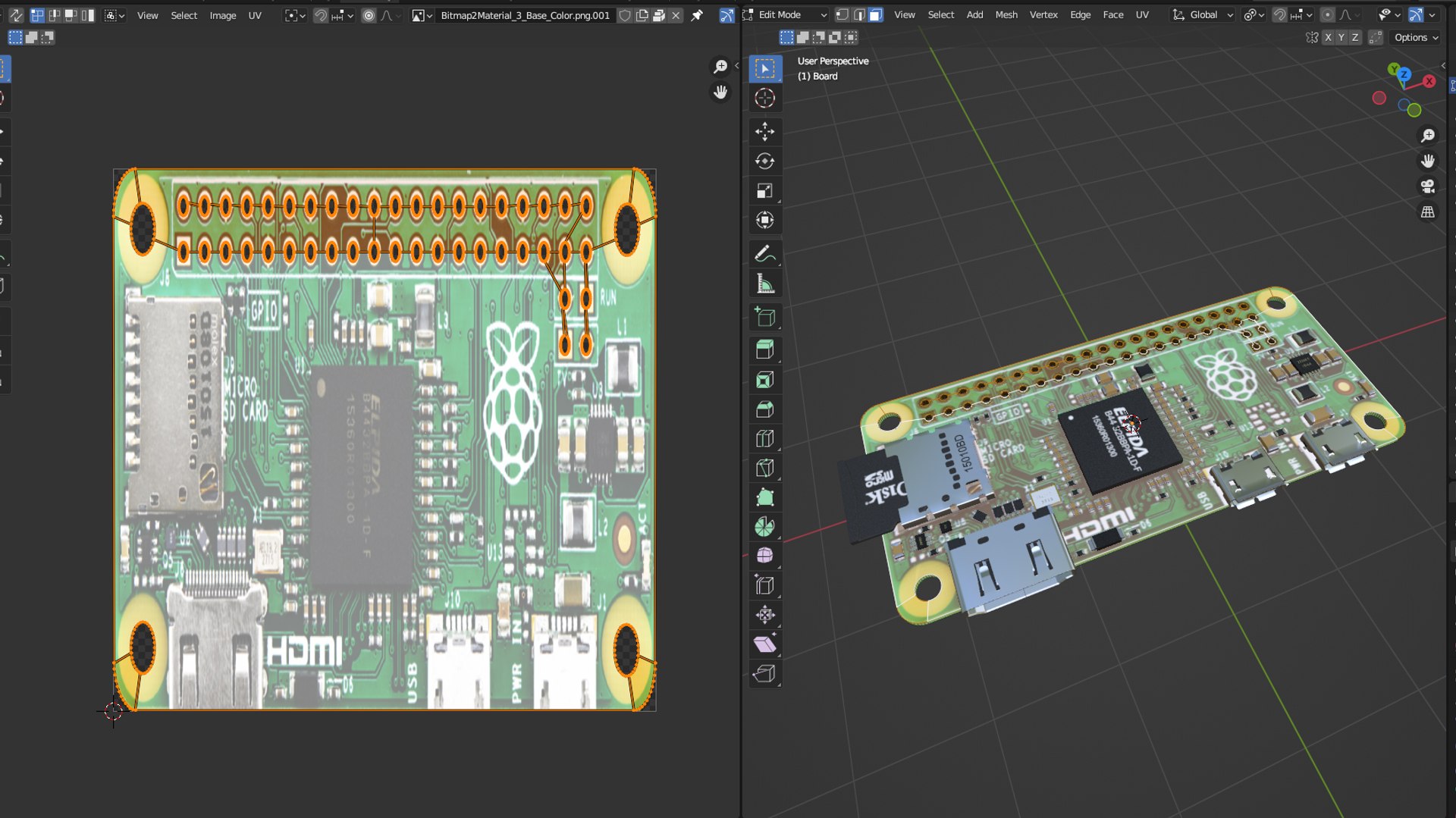Toggle X axis mirror in 3D viewport
The image size is (1456, 818).
pos(1328,37)
